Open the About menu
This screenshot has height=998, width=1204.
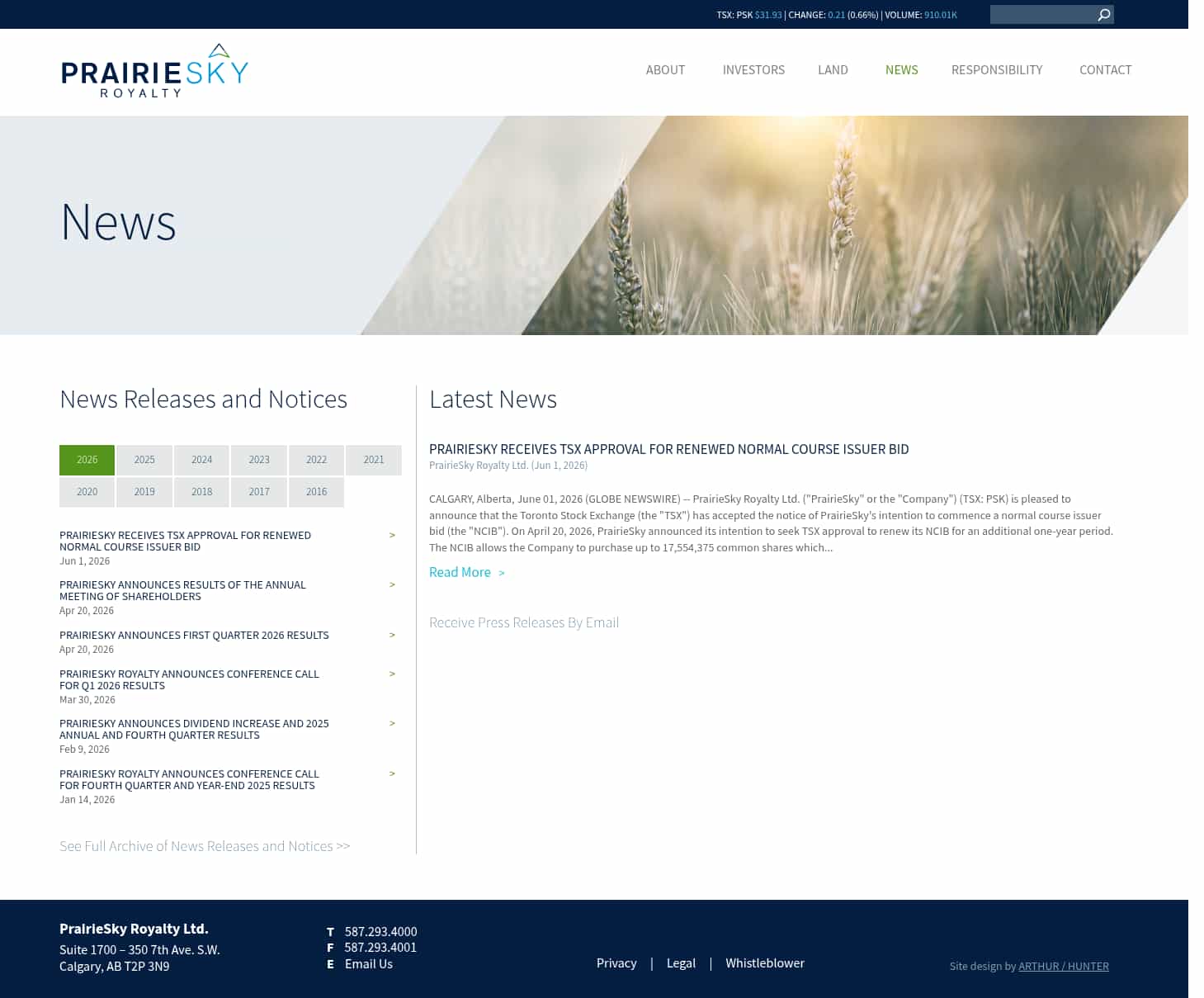pos(665,70)
